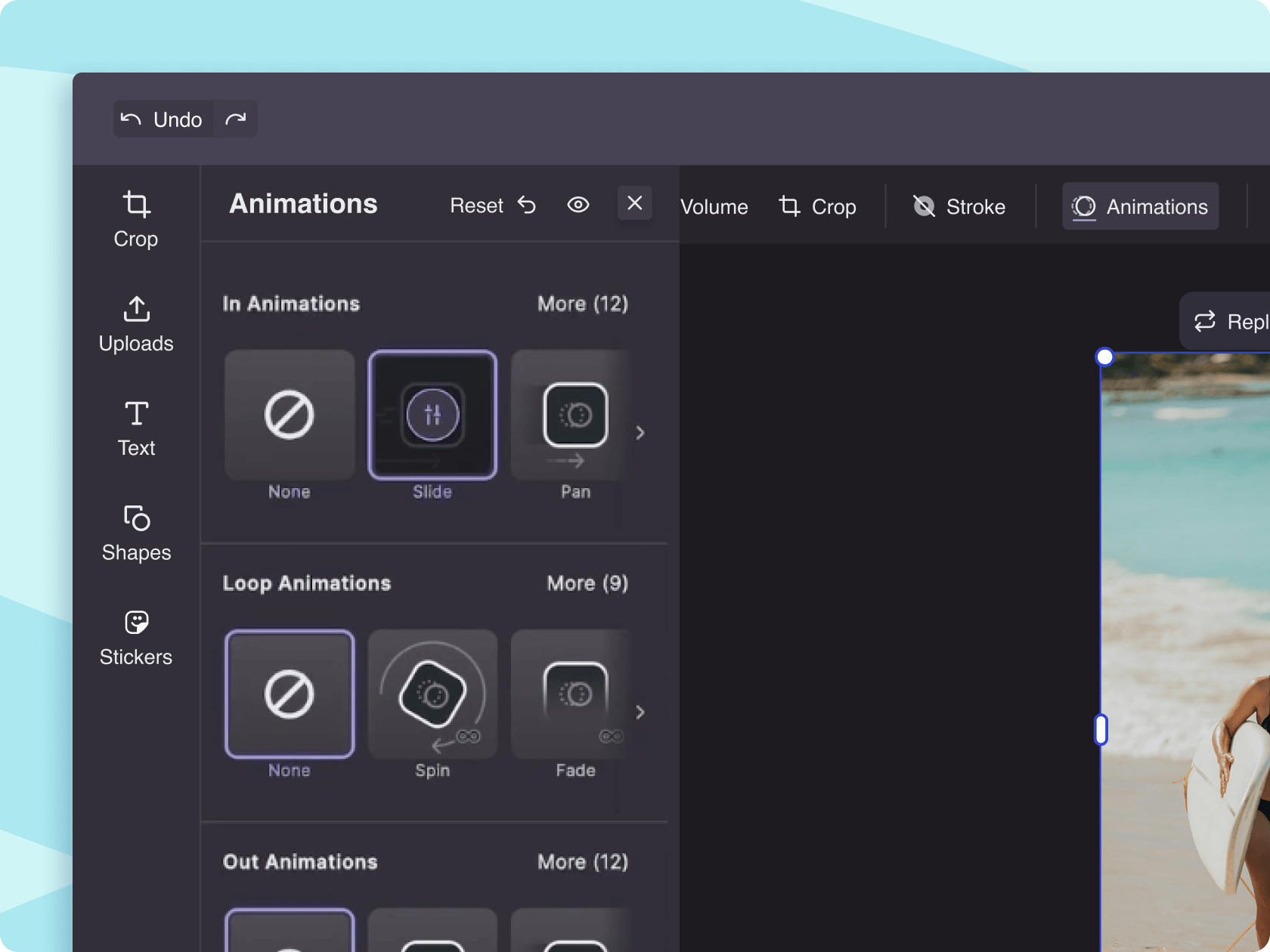1270x952 pixels.
Task: Open the Crop option in the top toolbar
Action: point(818,206)
